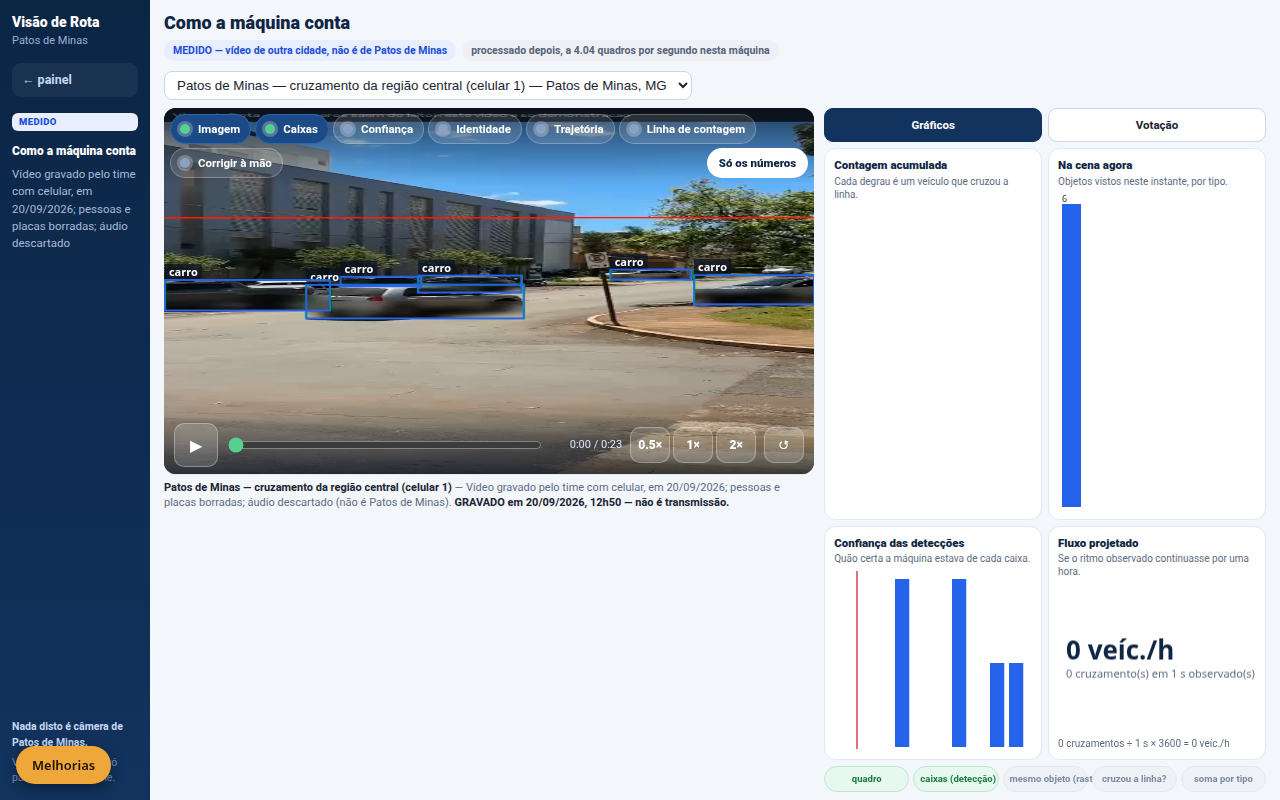Switch to the Gráficos tab

tap(933, 125)
